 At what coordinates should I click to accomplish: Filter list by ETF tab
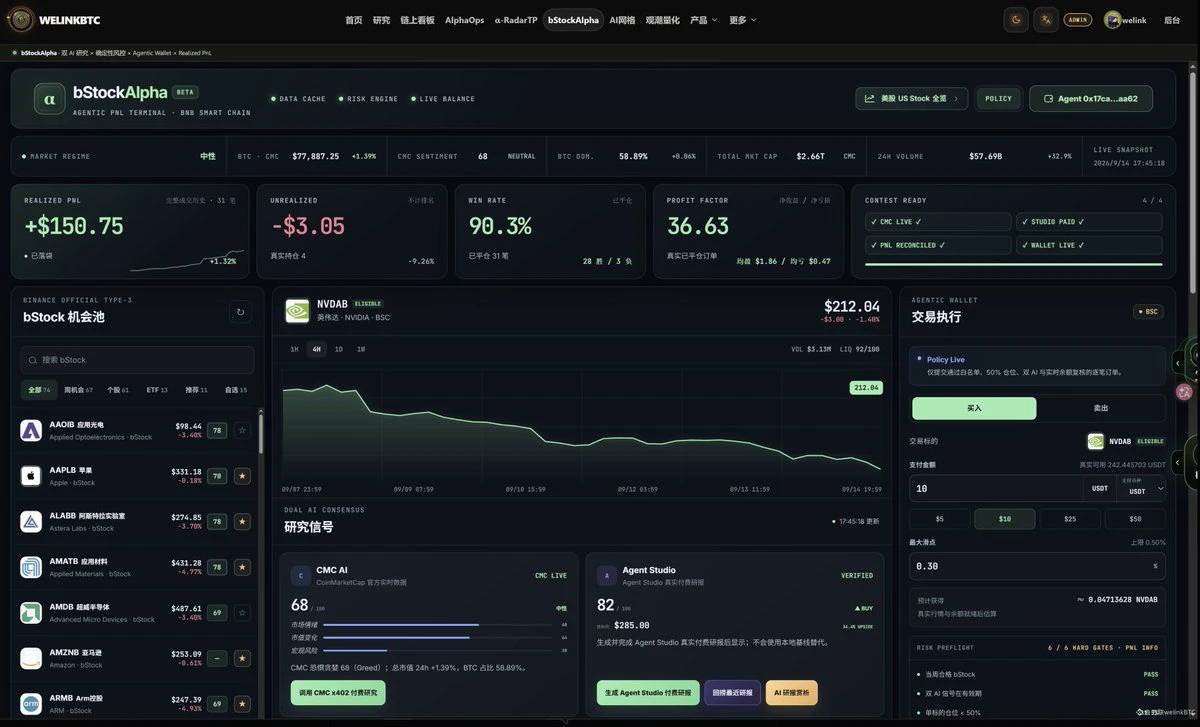(x=157, y=389)
